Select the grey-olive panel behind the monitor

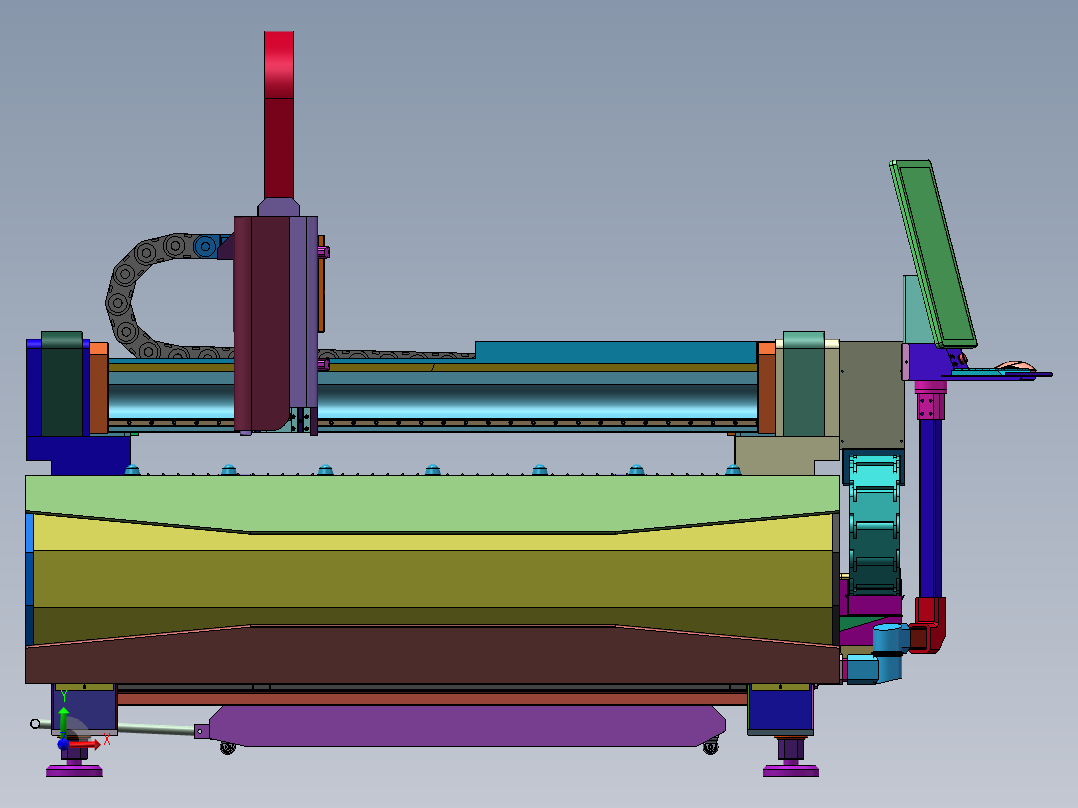(x=871, y=395)
